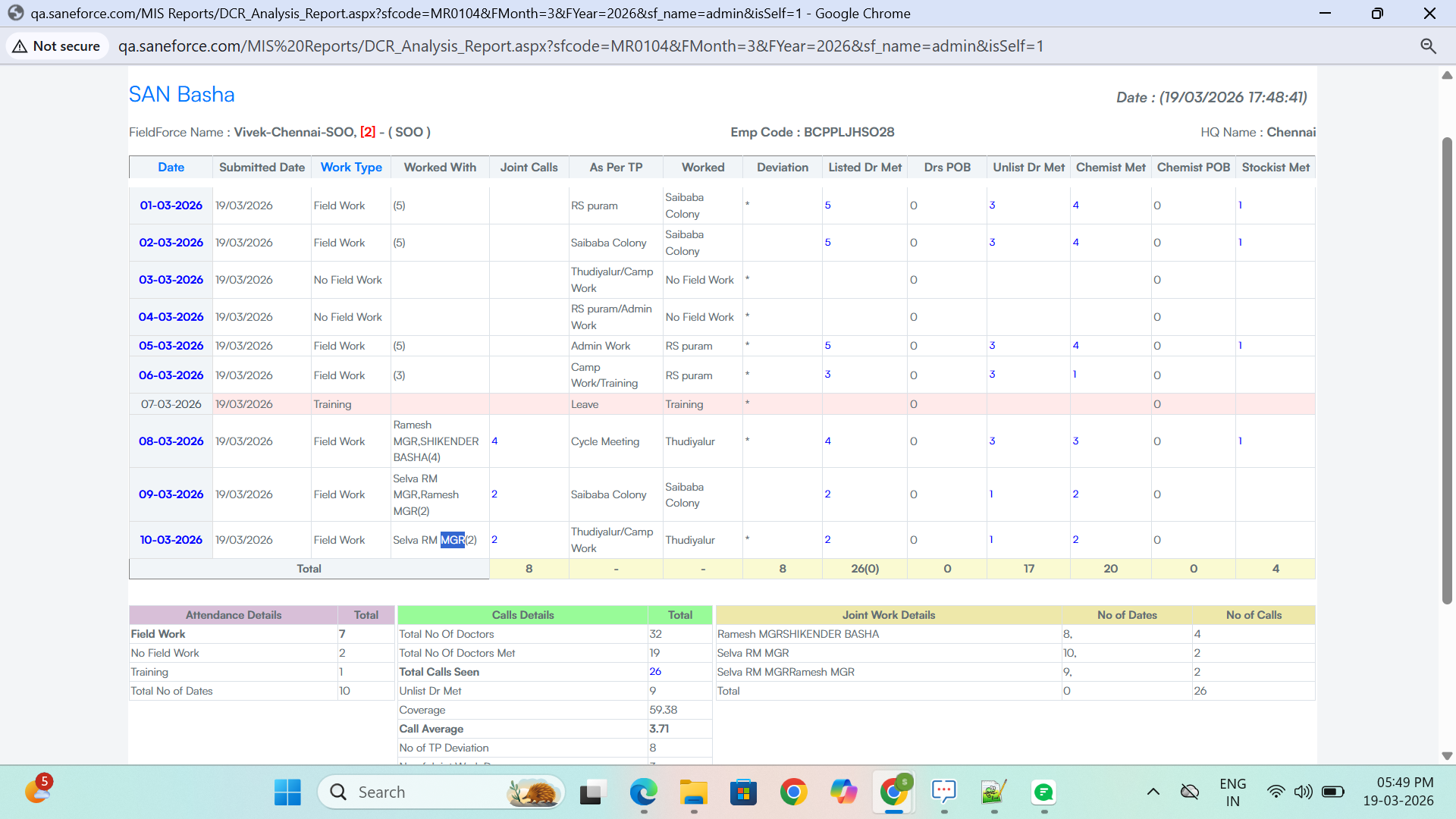Sort by the Date column header

[x=171, y=168]
